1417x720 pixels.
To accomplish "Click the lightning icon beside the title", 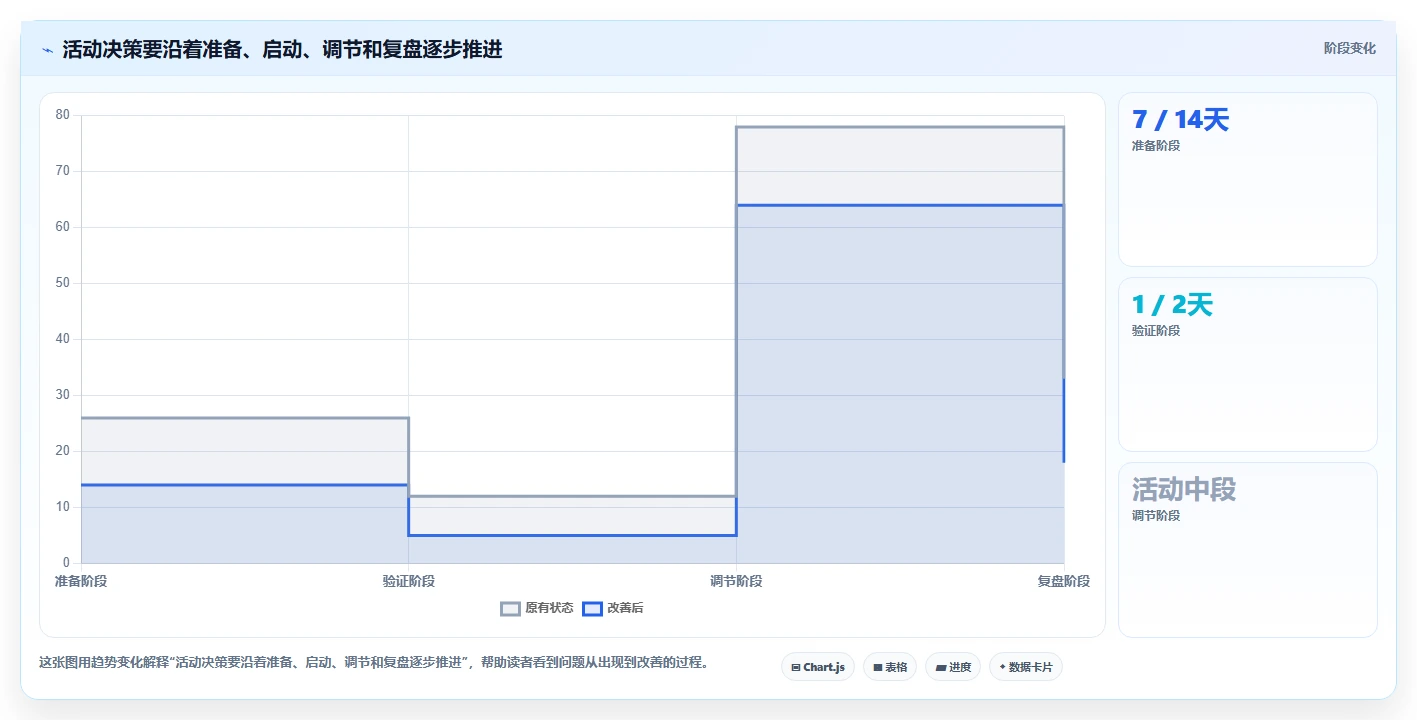I will [47, 50].
